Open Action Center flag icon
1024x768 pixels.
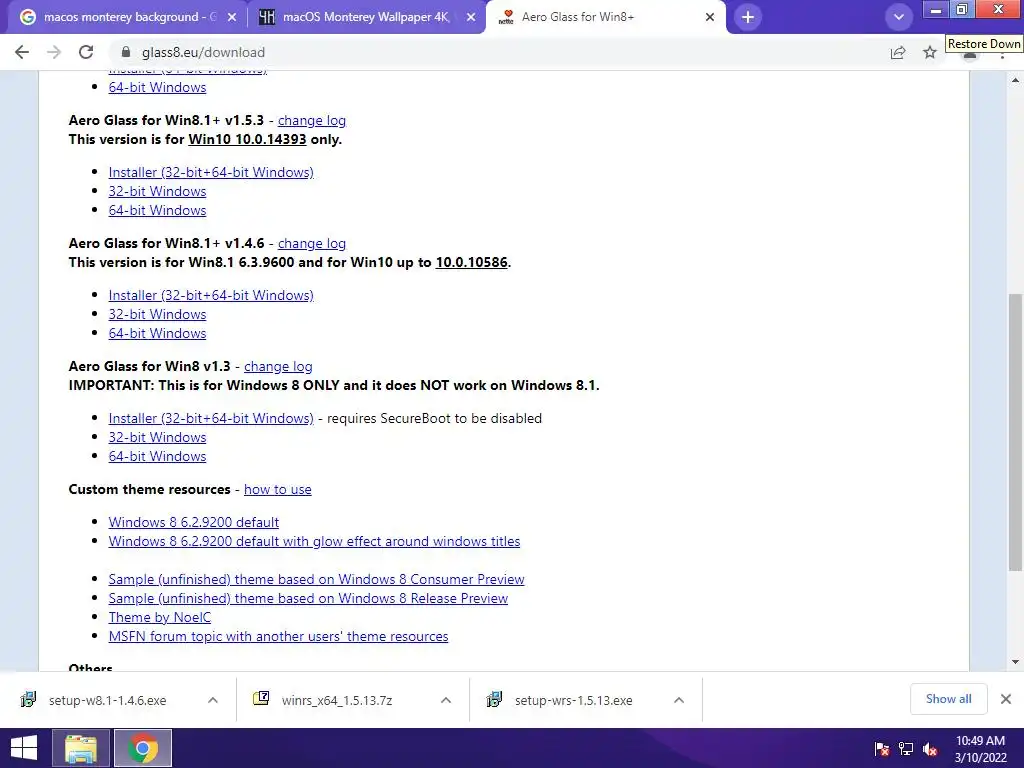(x=882, y=749)
